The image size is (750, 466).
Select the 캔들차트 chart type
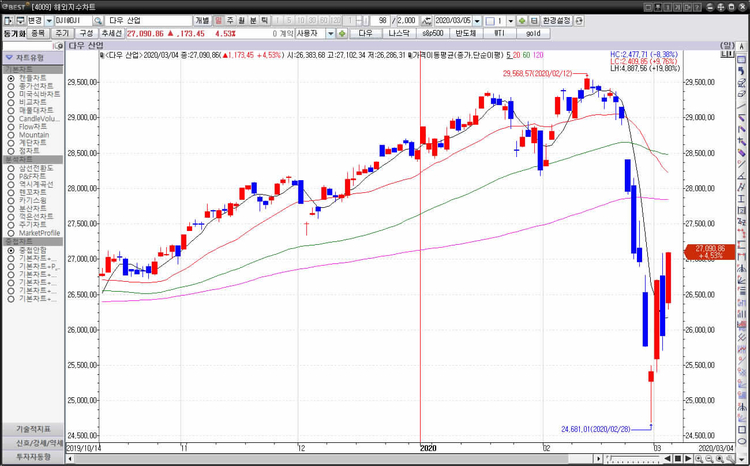[x=11, y=78]
